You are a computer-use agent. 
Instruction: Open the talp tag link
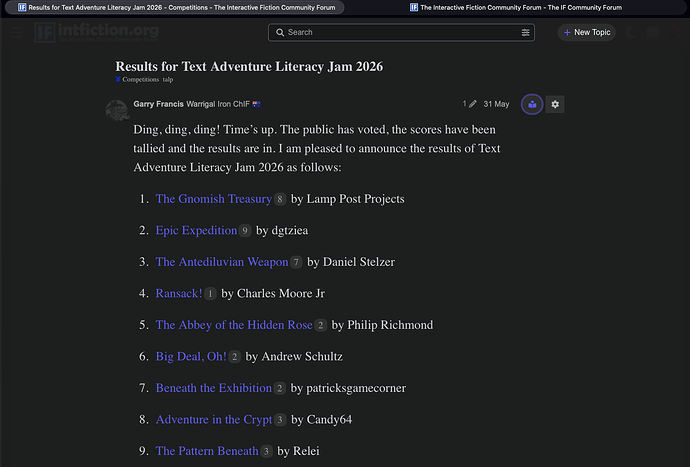168,79
